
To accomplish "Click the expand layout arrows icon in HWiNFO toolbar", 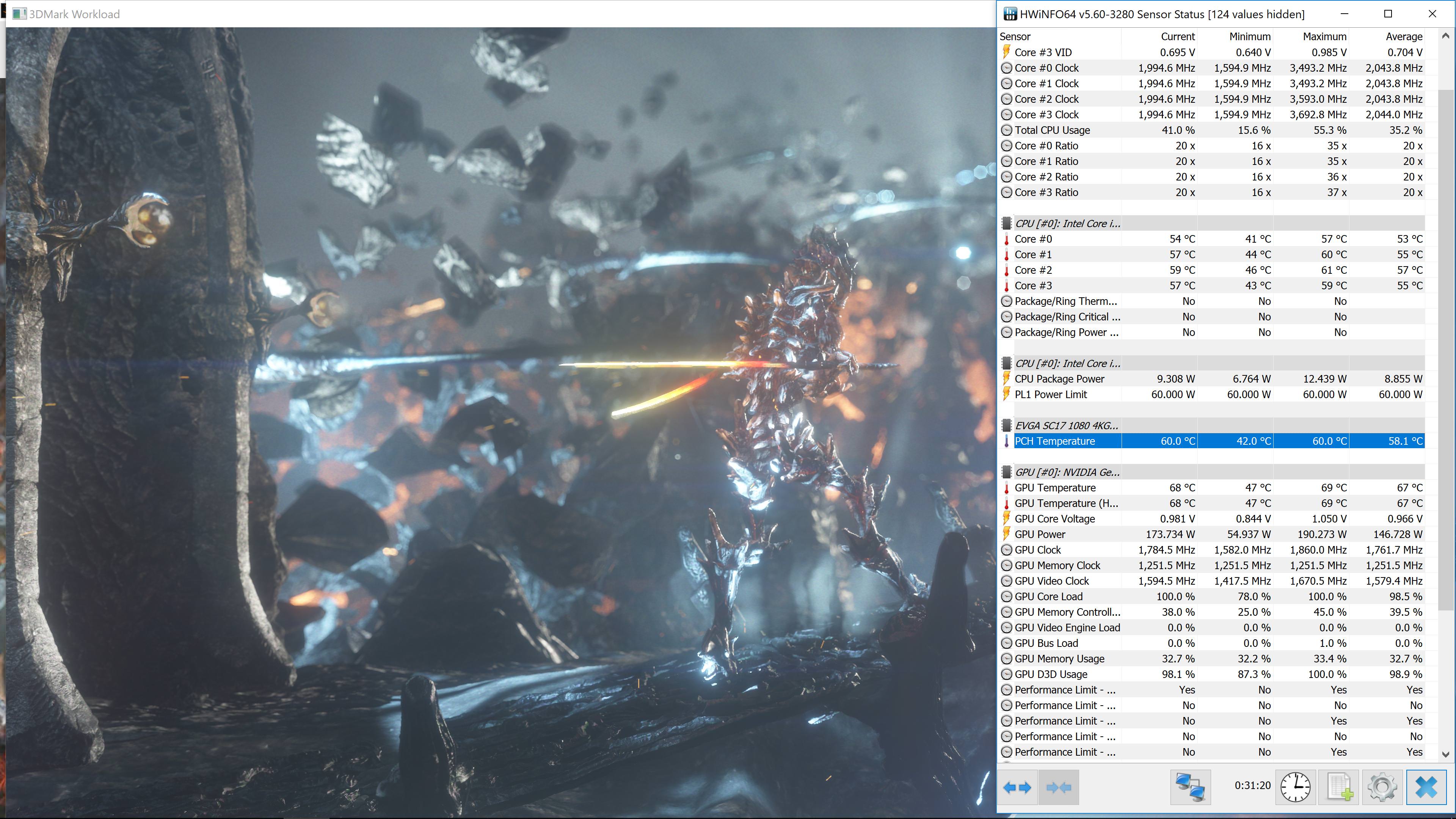I will [1017, 787].
